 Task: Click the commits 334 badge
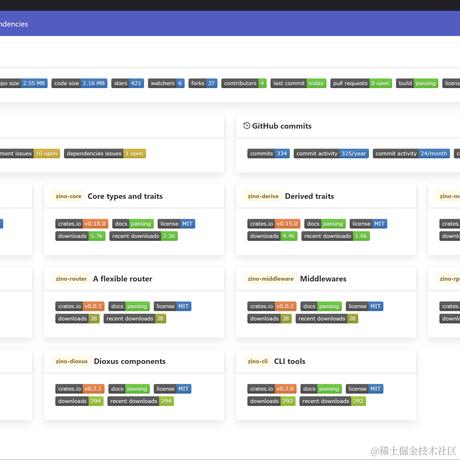pyautogui.click(x=268, y=153)
